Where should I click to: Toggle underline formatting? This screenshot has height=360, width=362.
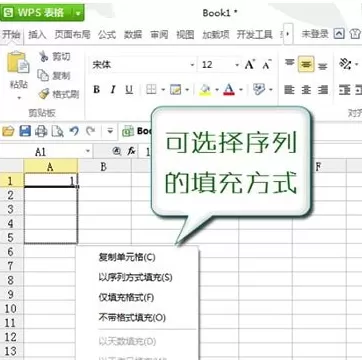click(129, 89)
